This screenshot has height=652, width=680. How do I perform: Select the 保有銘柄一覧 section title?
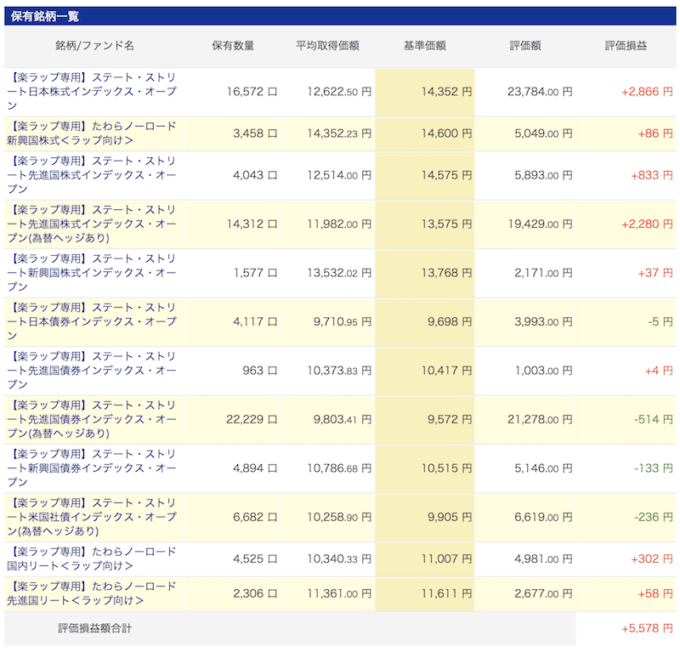45,16
